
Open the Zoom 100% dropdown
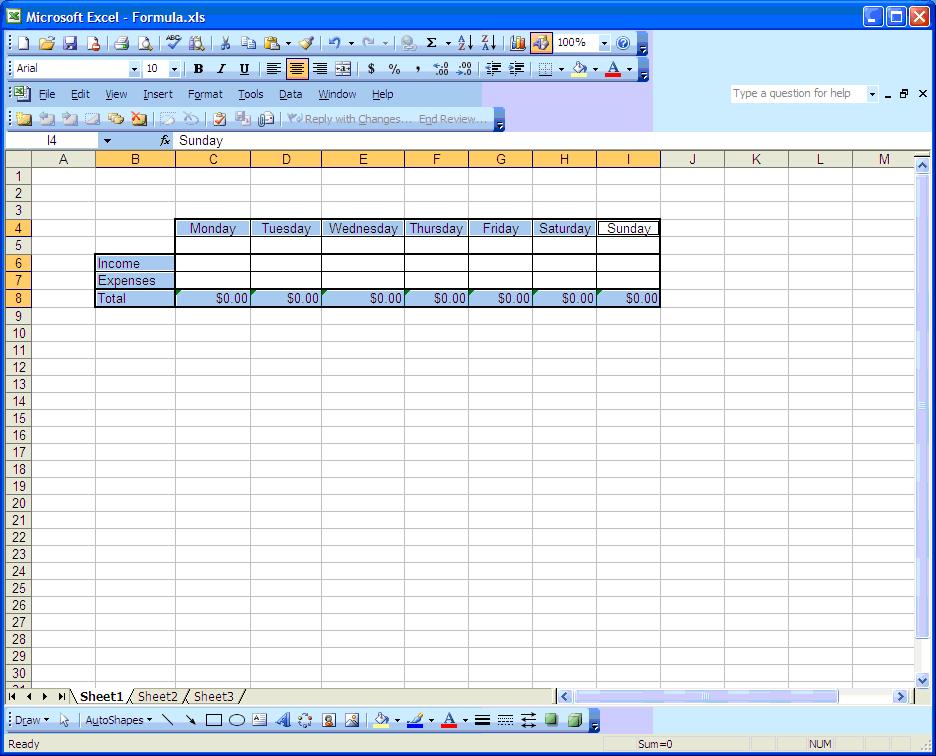(604, 44)
